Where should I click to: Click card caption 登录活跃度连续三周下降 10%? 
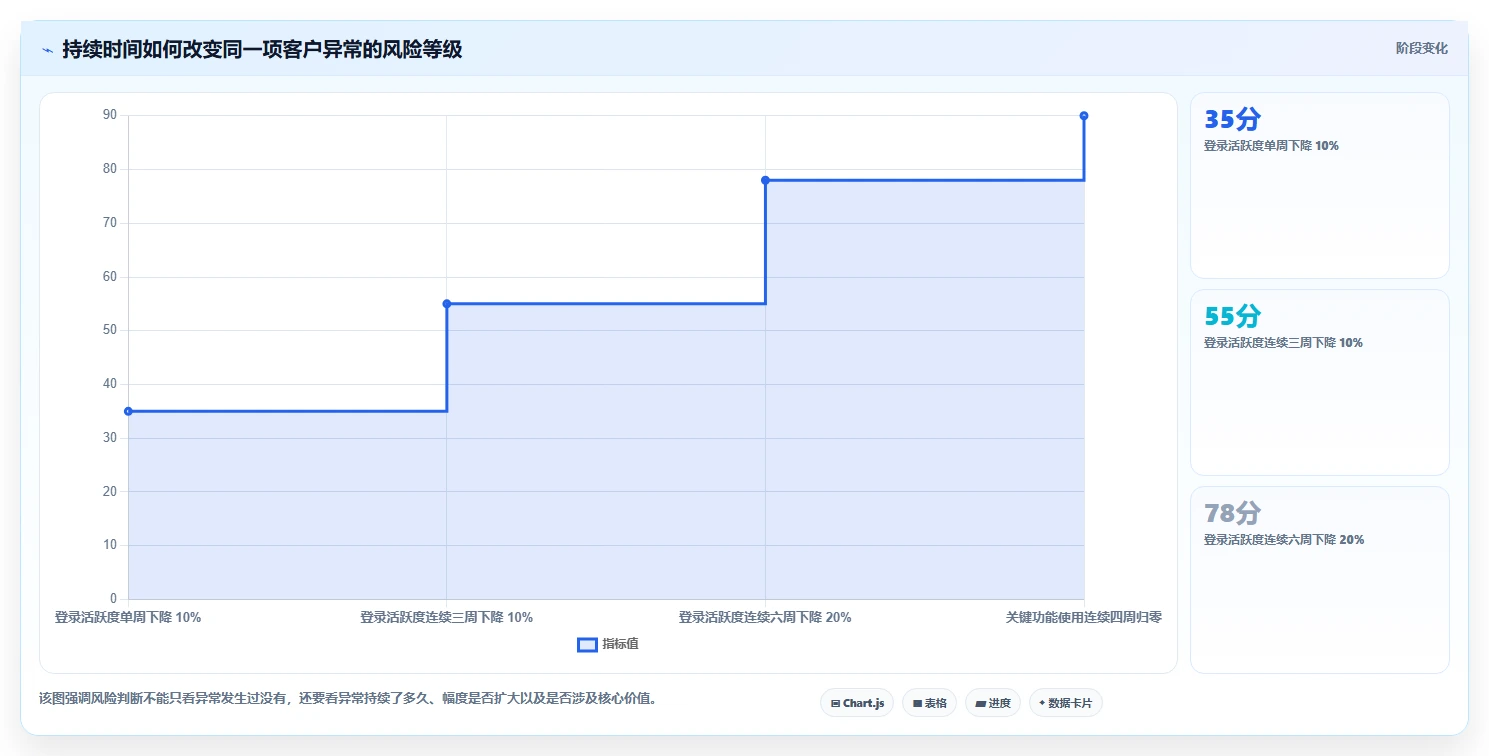(1283, 343)
